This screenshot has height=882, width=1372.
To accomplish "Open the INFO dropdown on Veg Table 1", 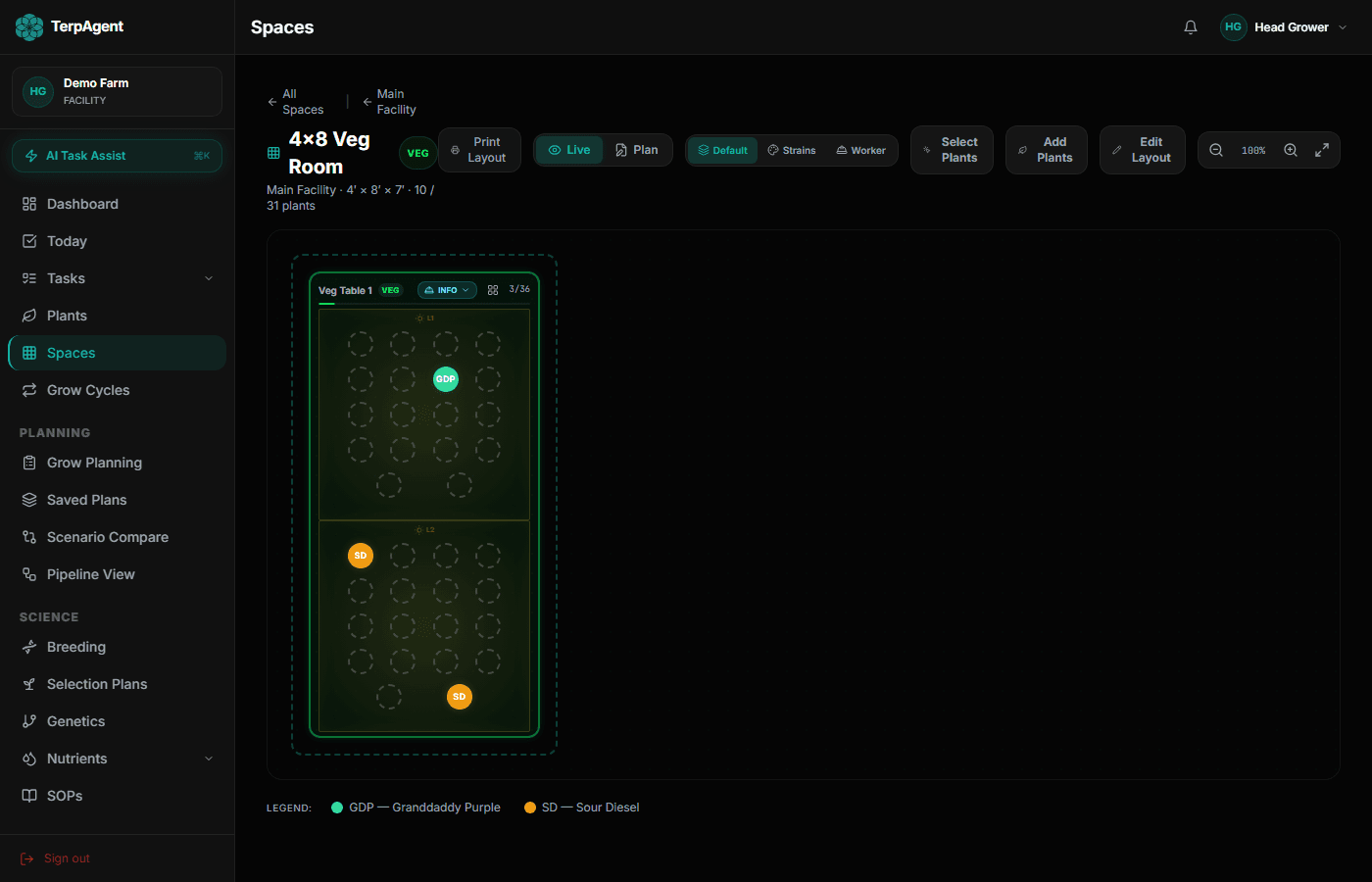I will tap(447, 289).
